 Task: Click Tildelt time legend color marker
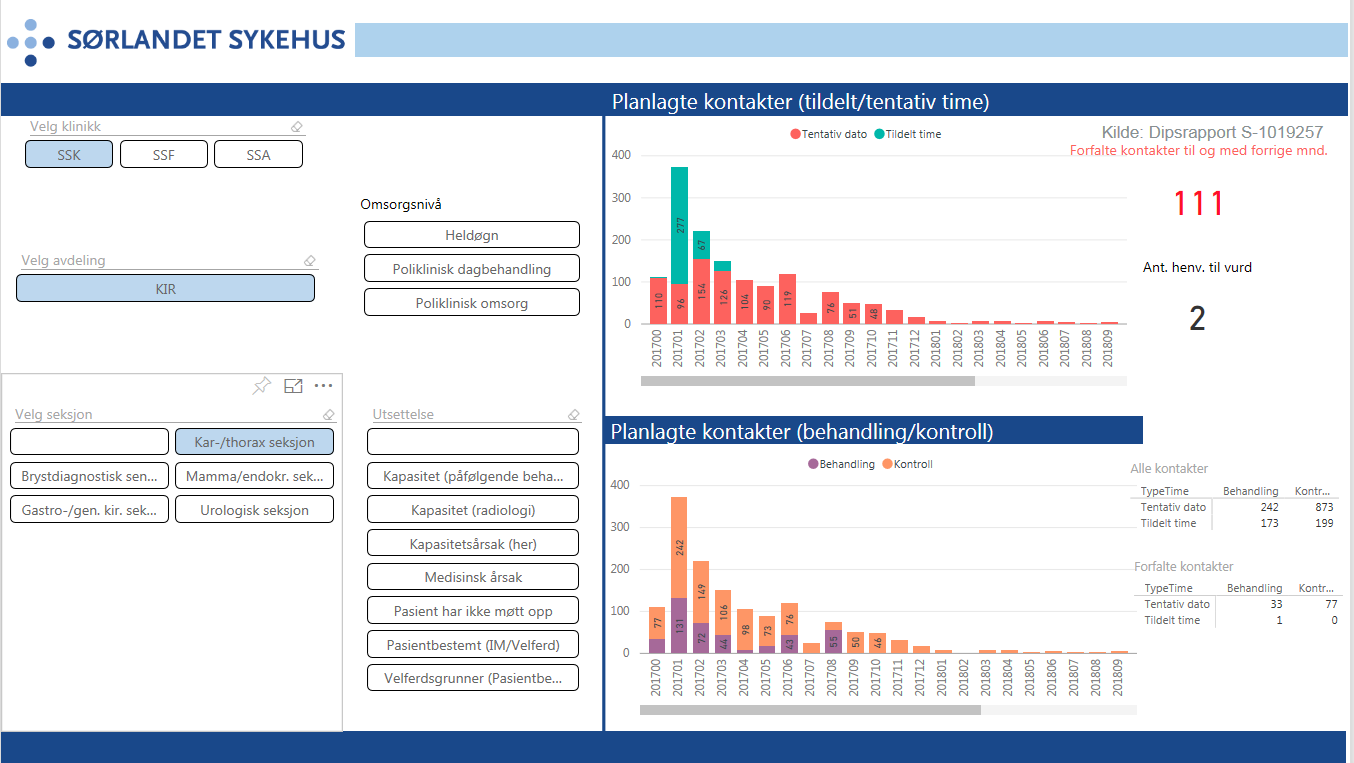pos(878,134)
